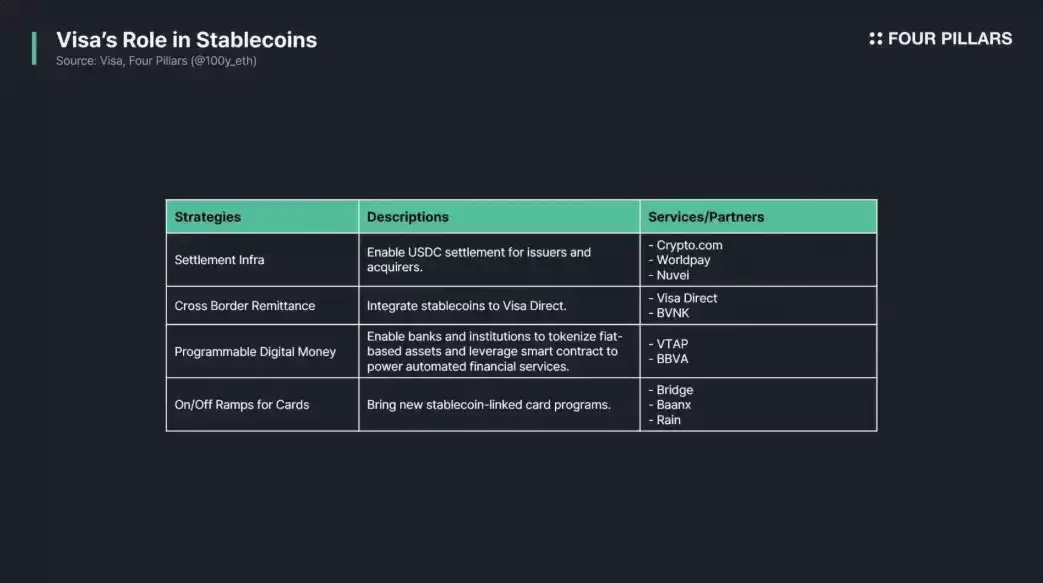Click the green accent bar beside title
This screenshot has width=1043, height=583.
pos(34,48)
